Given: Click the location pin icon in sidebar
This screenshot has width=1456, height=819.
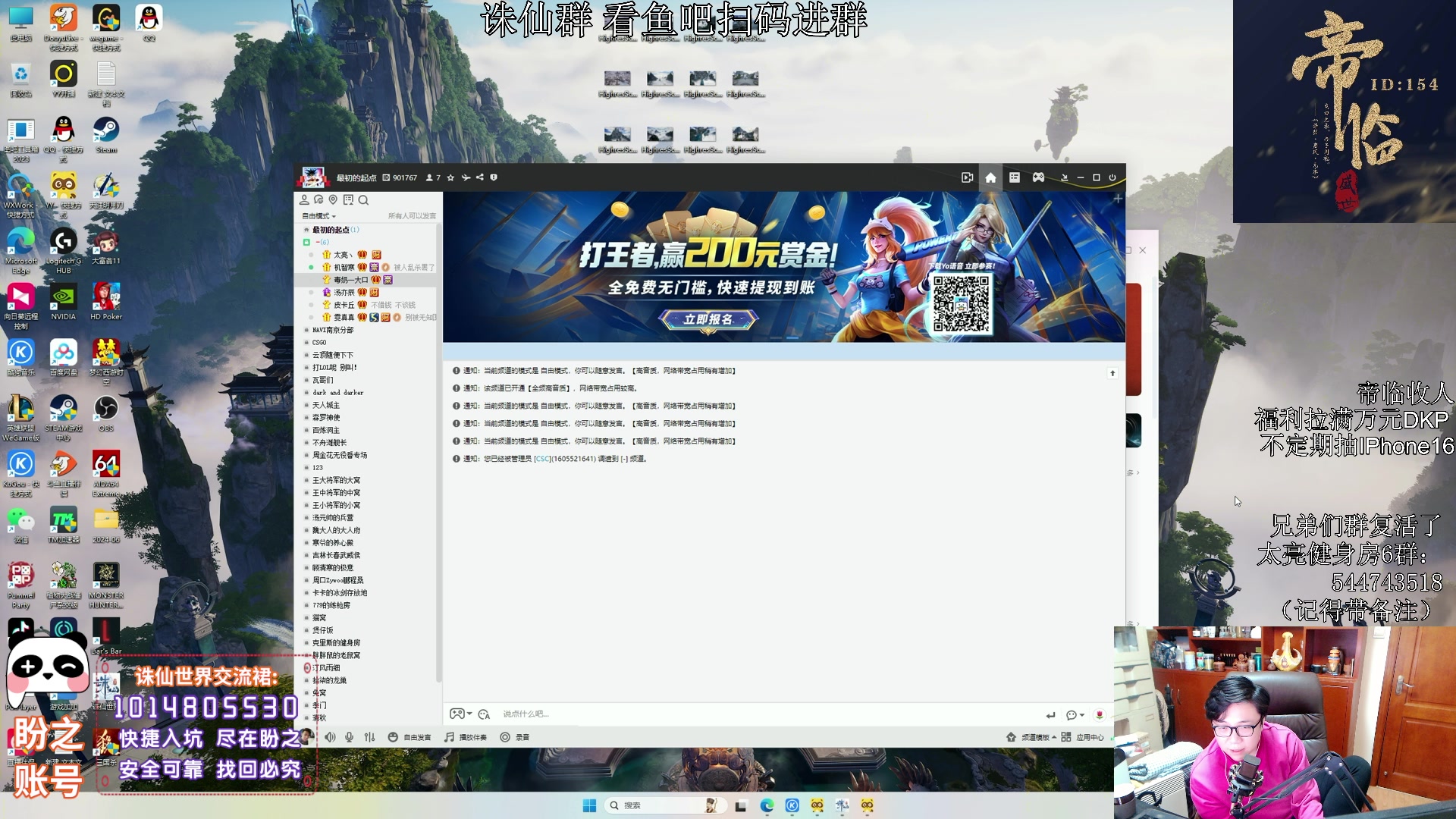Looking at the screenshot, I should click(x=333, y=199).
